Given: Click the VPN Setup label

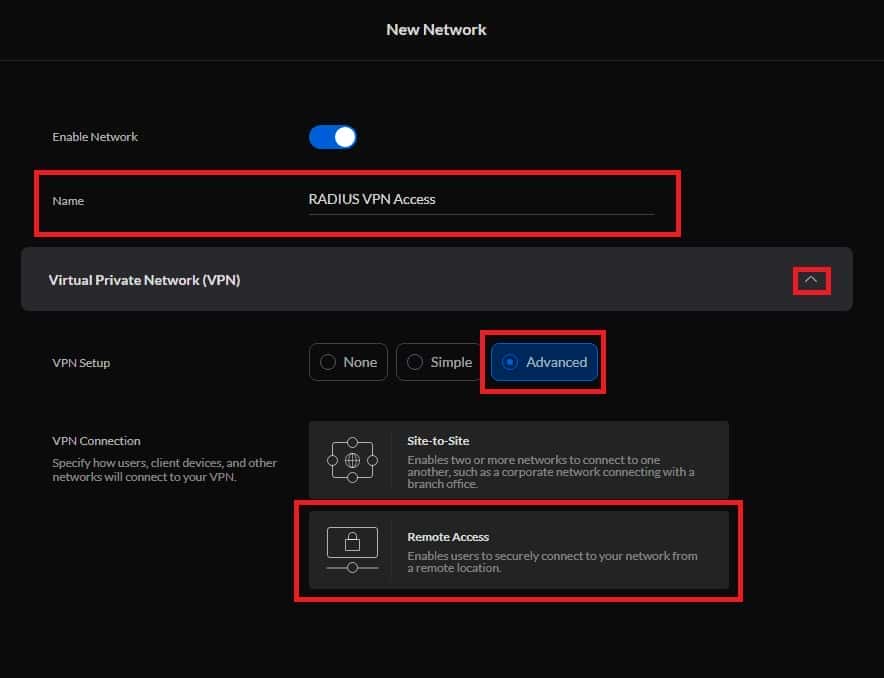Looking at the screenshot, I should pyautogui.click(x=81, y=362).
